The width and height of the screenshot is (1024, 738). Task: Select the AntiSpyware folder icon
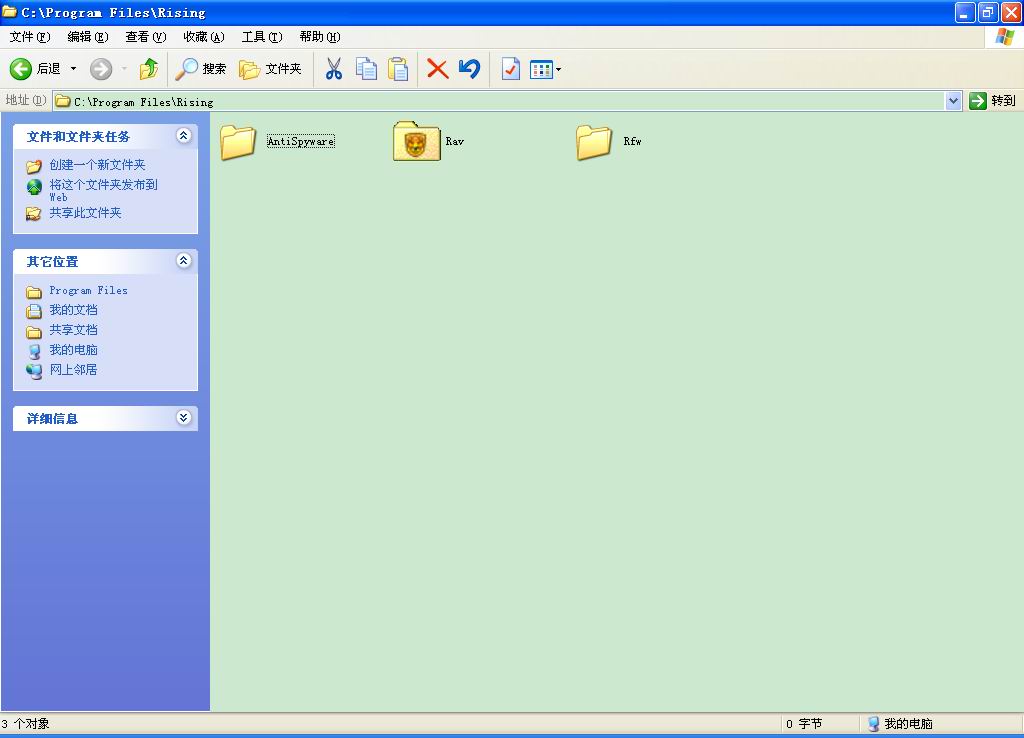click(238, 142)
